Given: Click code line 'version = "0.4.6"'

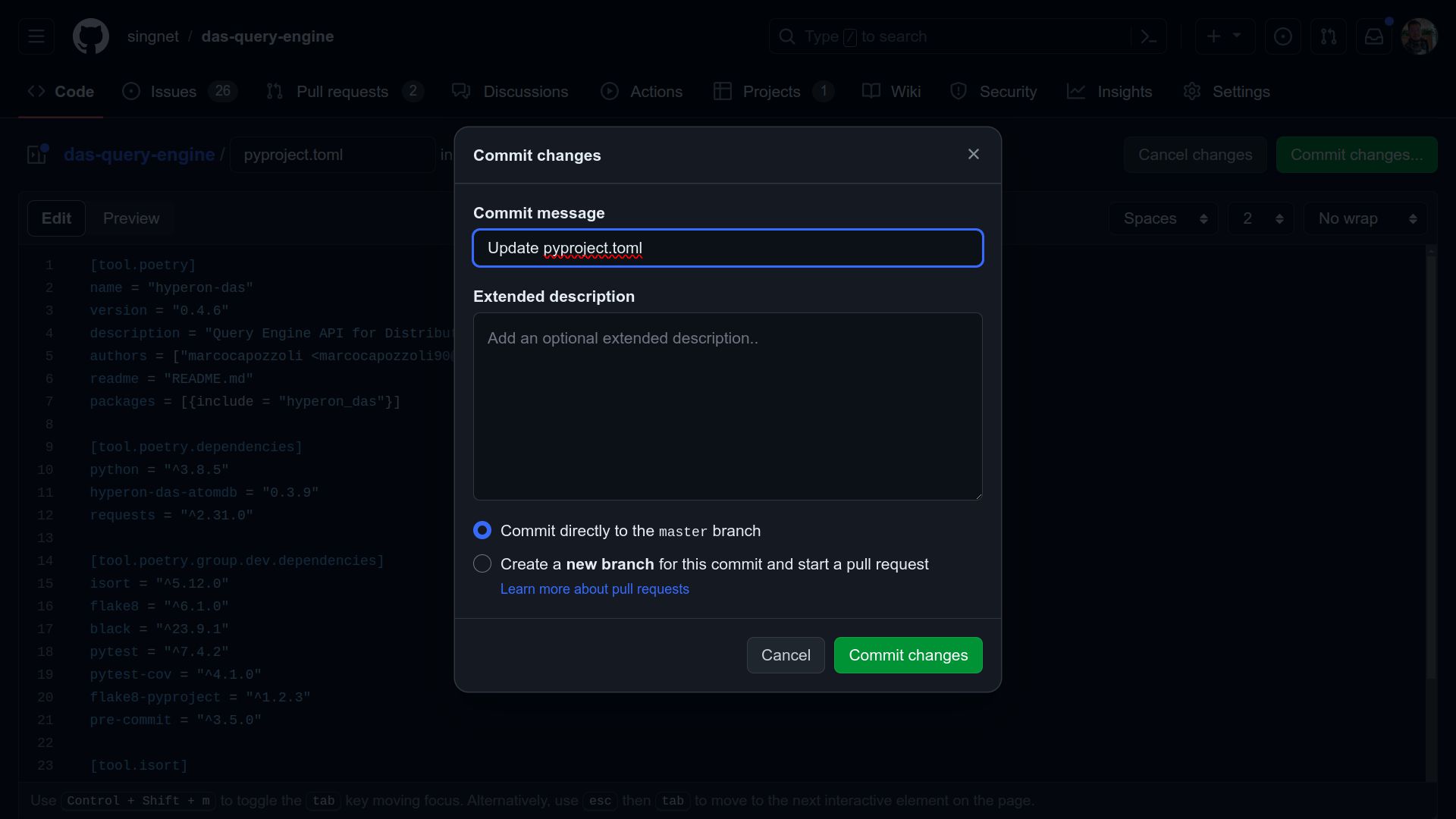Looking at the screenshot, I should coord(159,311).
